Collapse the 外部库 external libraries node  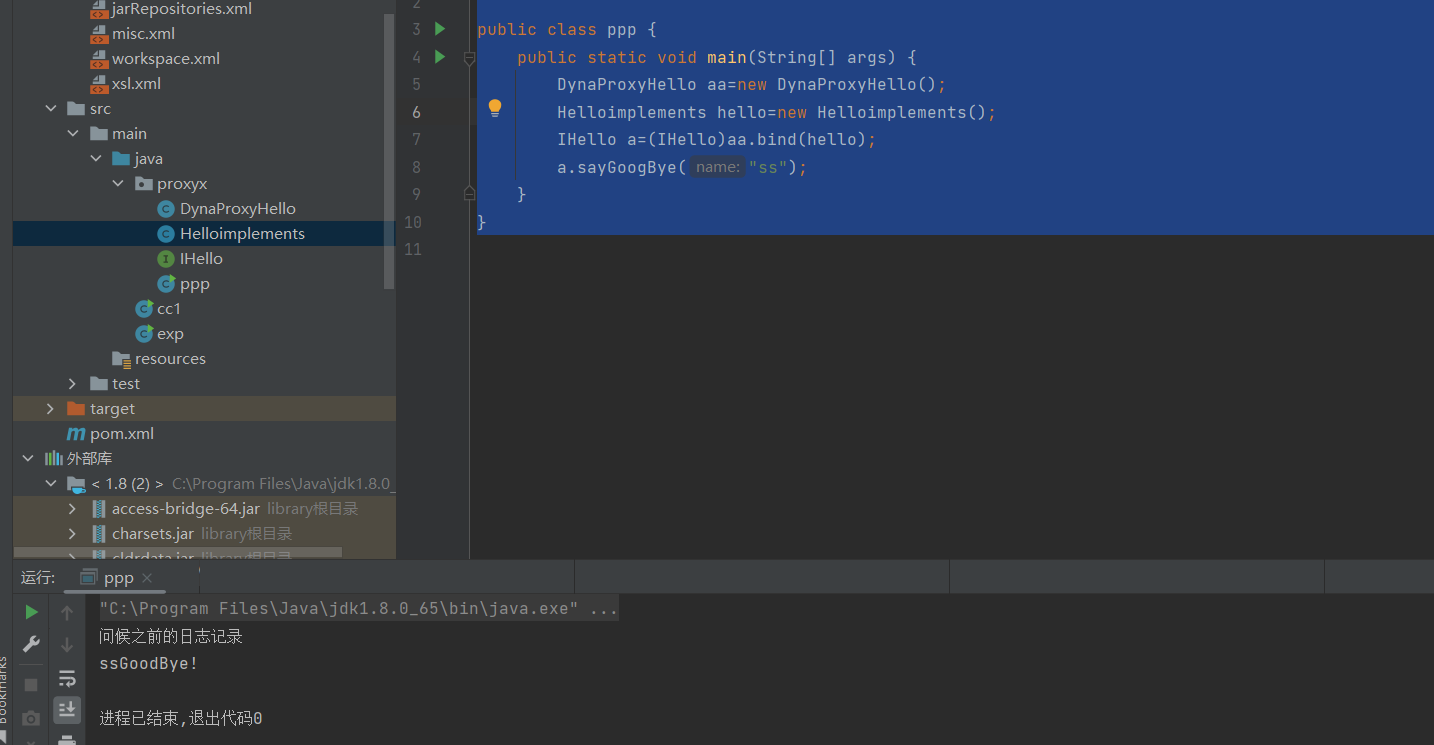(x=28, y=459)
